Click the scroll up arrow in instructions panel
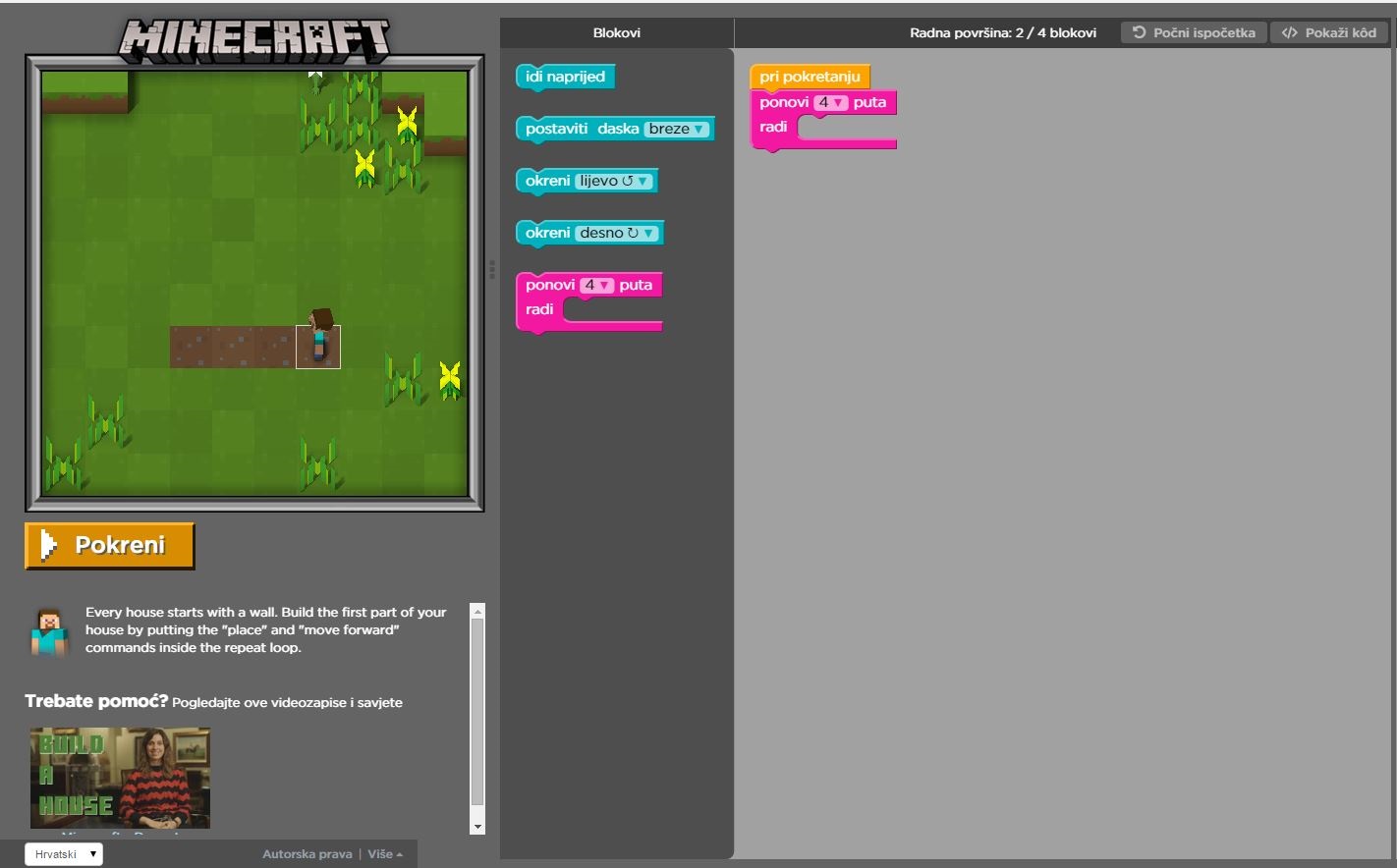 pos(477,611)
